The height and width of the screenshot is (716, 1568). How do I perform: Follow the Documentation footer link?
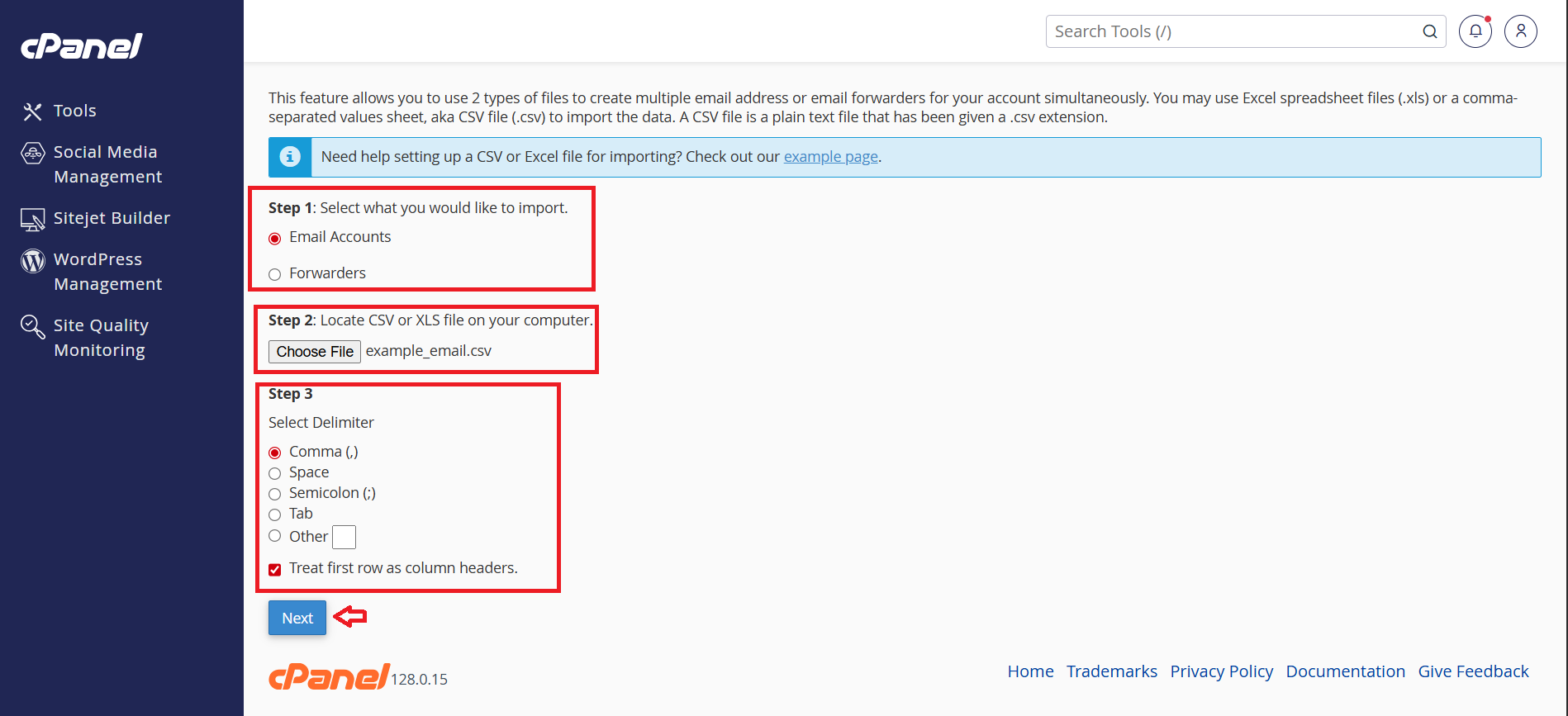click(1345, 671)
